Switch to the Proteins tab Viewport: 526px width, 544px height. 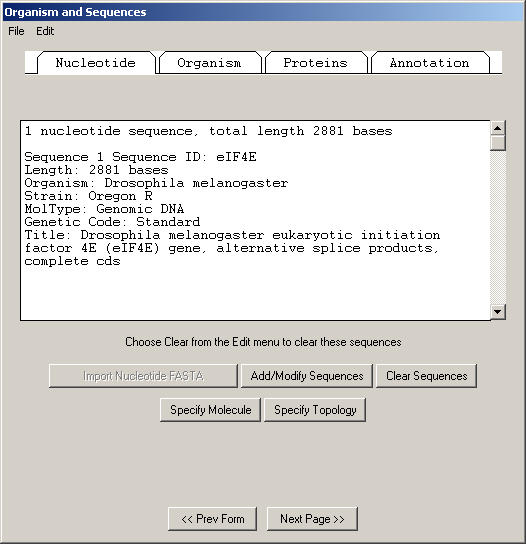click(x=315, y=63)
